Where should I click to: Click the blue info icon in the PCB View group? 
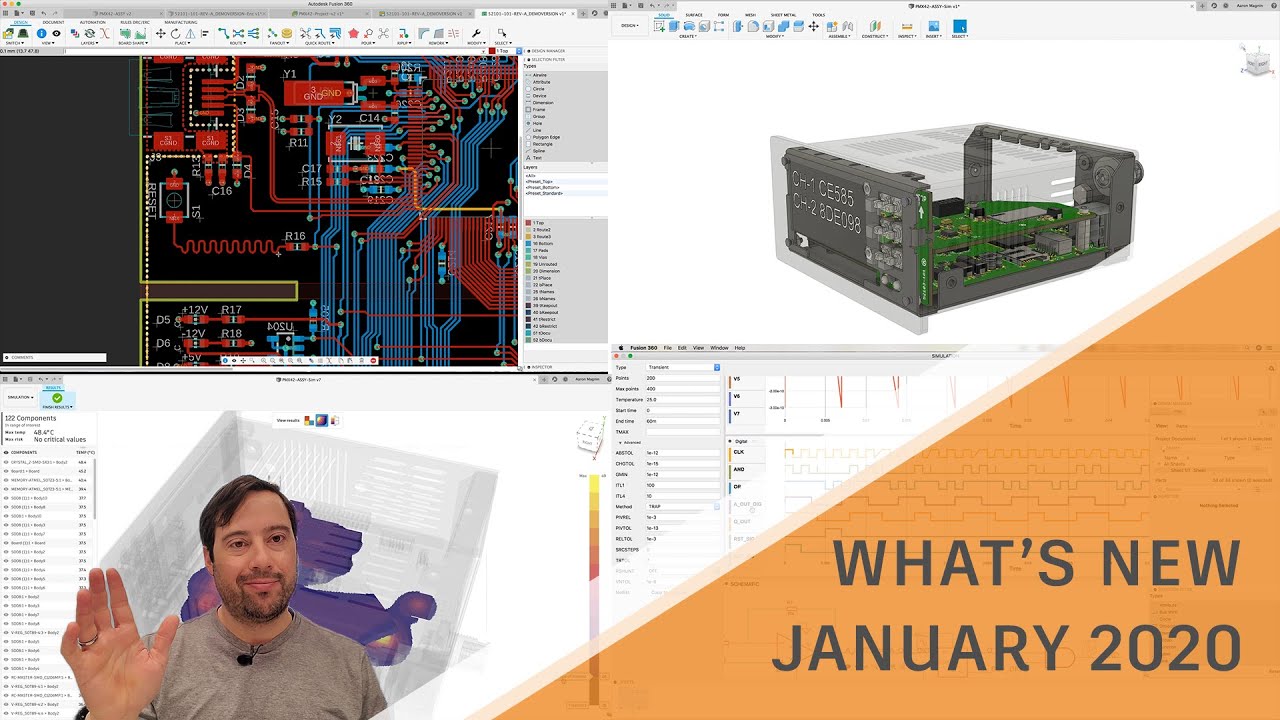[x=41, y=33]
